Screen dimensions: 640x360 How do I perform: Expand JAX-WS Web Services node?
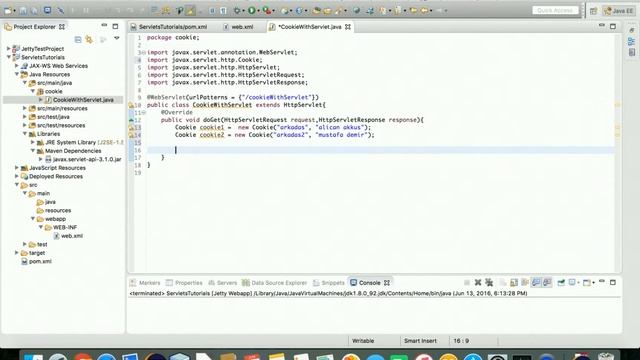coord(16,66)
